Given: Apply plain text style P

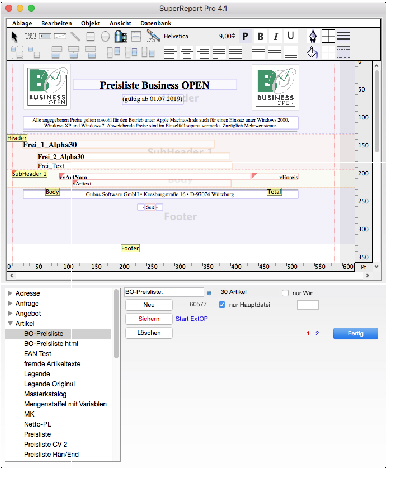Looking at the screenshot, I should pyautogui.click(x=245, y=36).
